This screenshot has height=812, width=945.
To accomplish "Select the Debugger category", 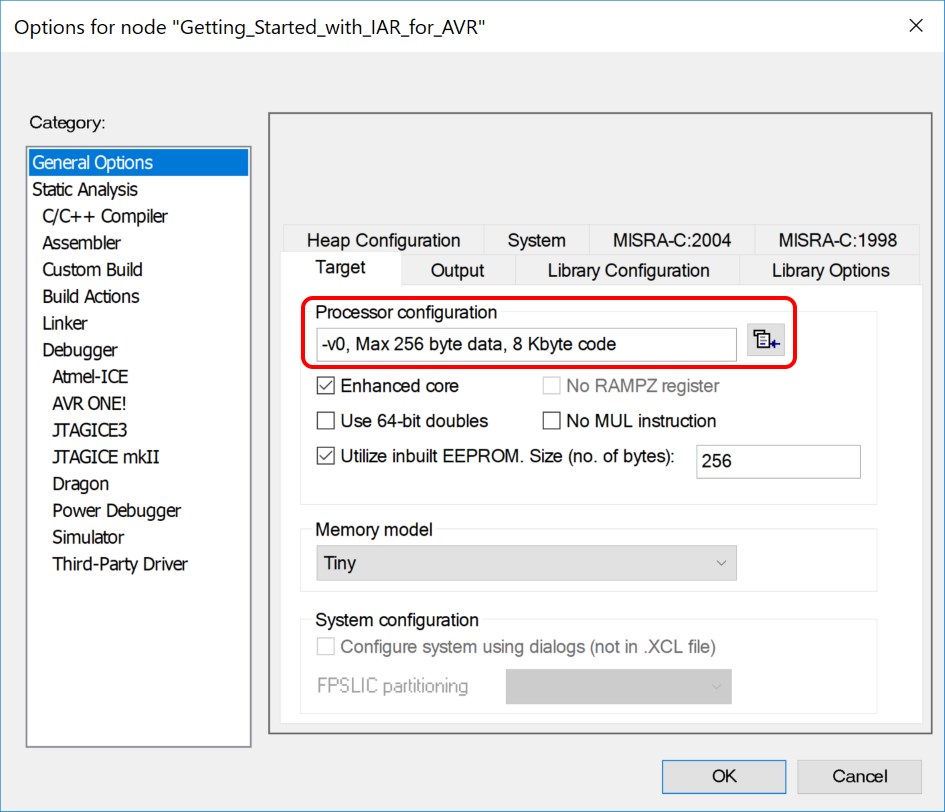I will [80, 350].
